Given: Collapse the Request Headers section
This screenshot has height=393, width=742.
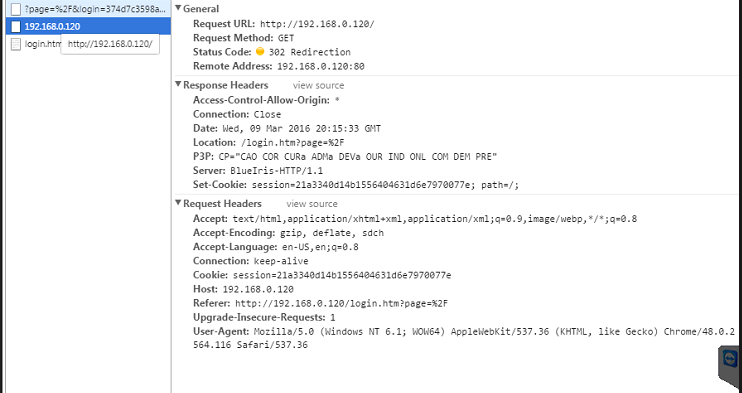Looking at the screenshot, I should (x=178, y=203).
